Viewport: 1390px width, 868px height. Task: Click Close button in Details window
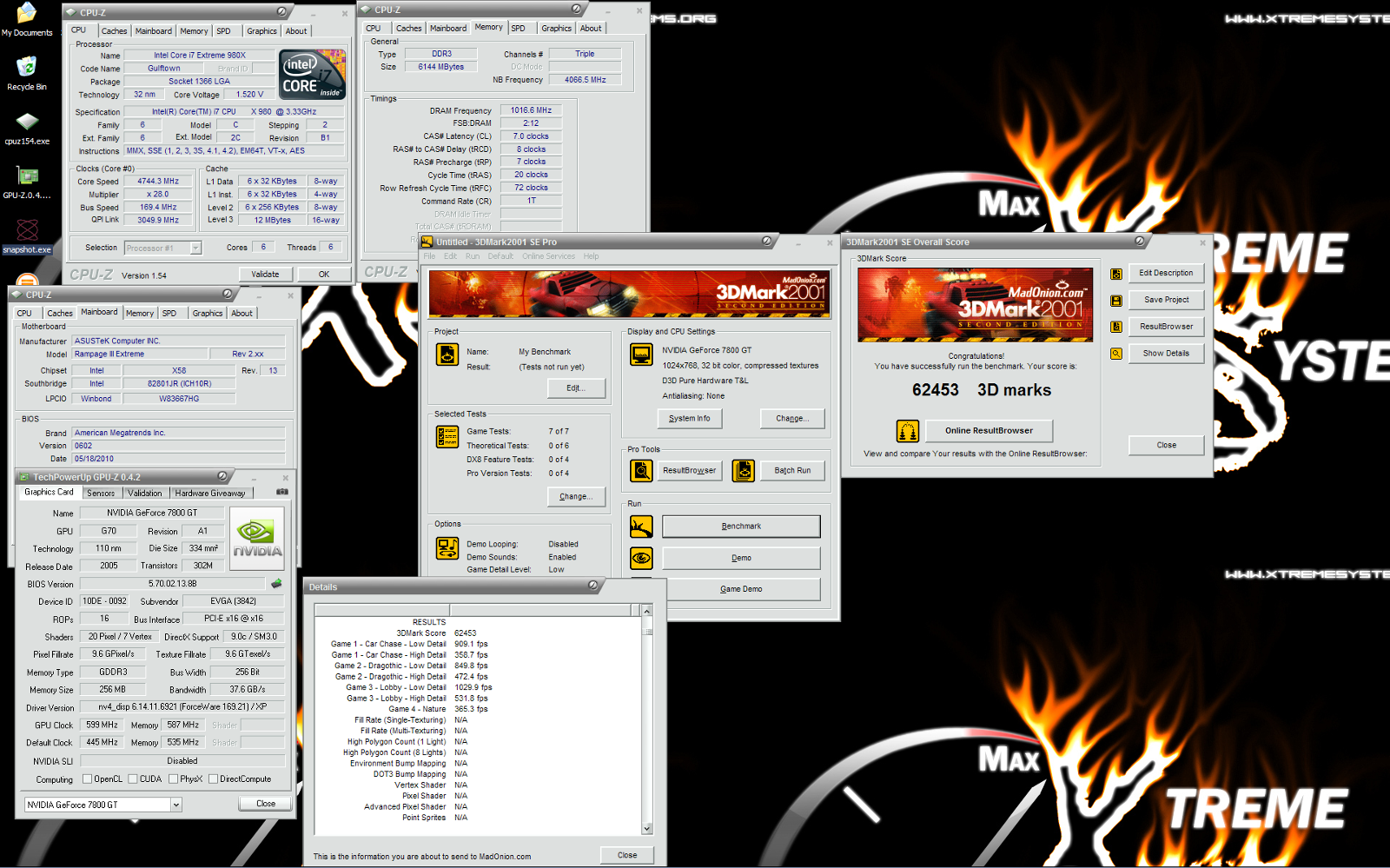(x=627, y=855)
